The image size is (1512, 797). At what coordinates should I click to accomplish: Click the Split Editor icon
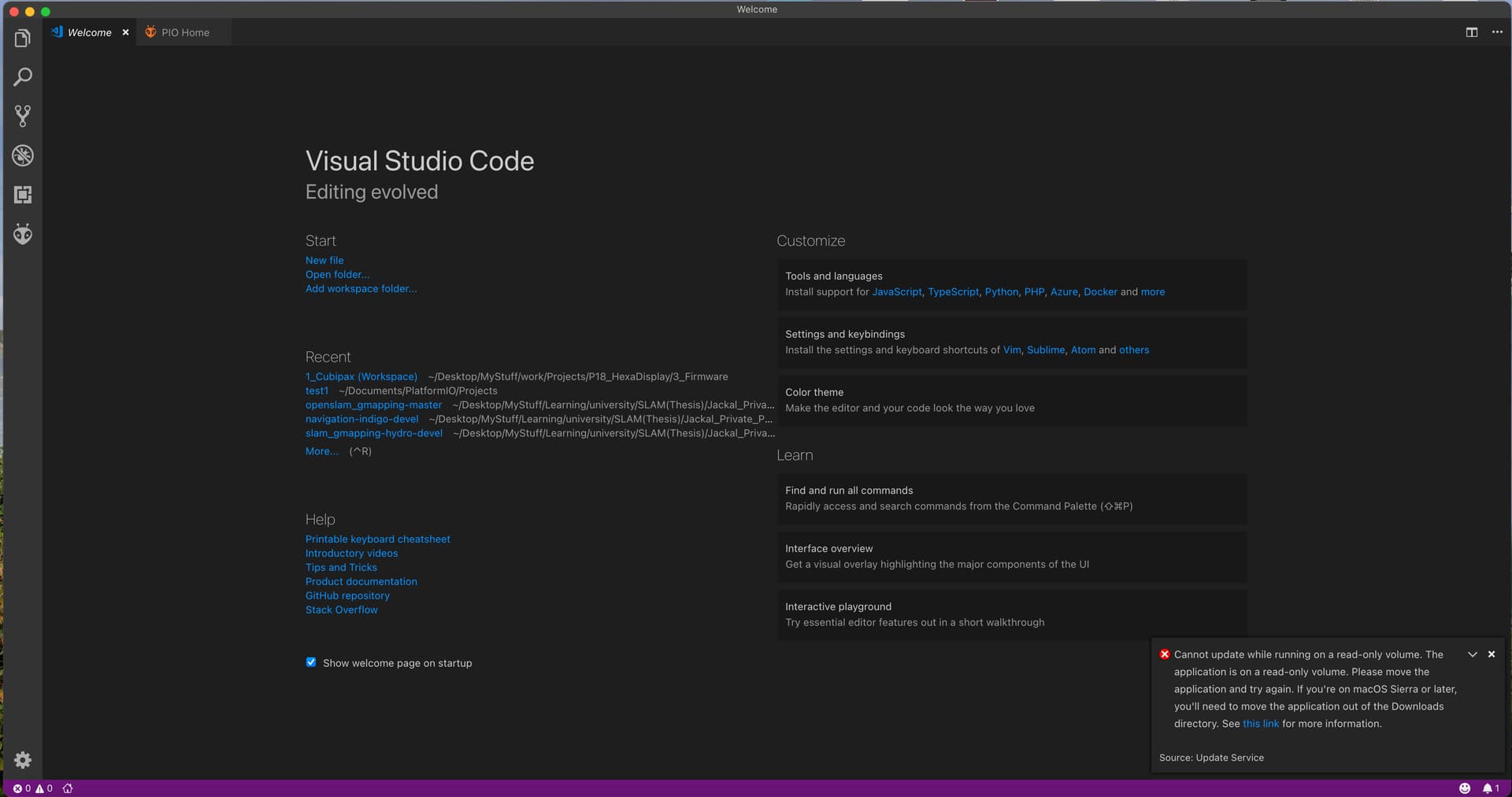pos(1471,32)
